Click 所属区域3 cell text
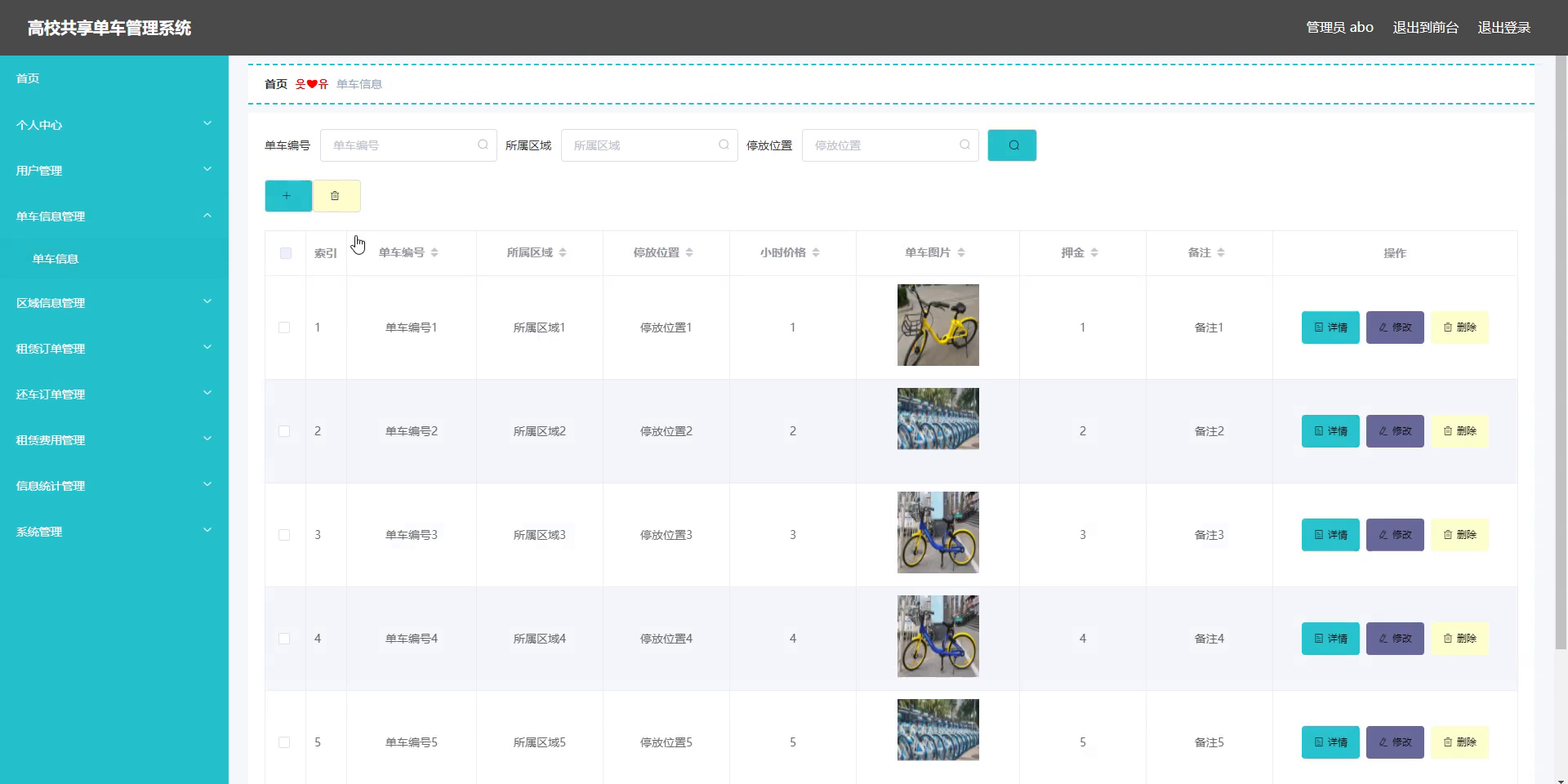 [x=539, y=535]
